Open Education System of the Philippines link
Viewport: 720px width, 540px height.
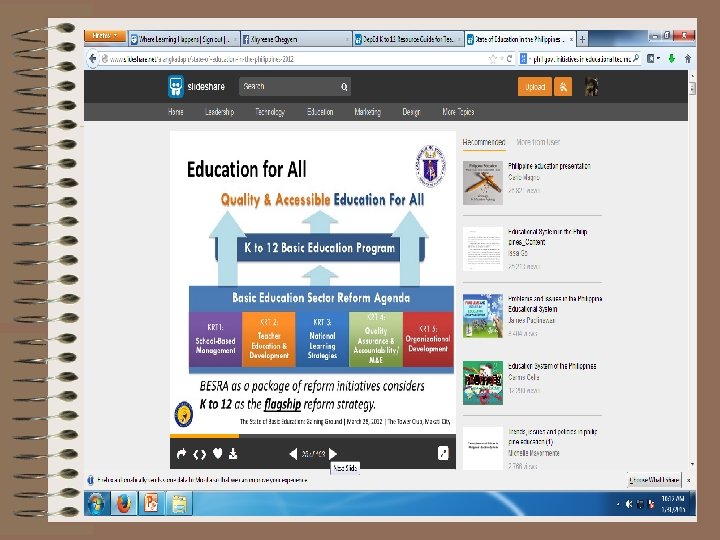tap(552, 366)
